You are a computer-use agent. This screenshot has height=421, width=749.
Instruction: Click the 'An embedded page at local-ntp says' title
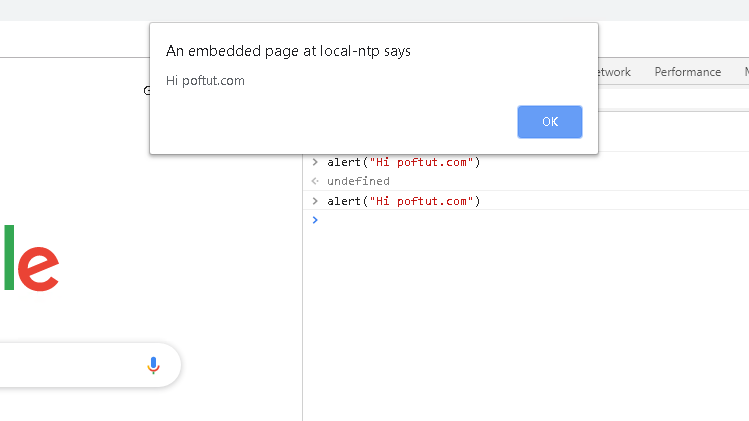click(x=288, y=51)
